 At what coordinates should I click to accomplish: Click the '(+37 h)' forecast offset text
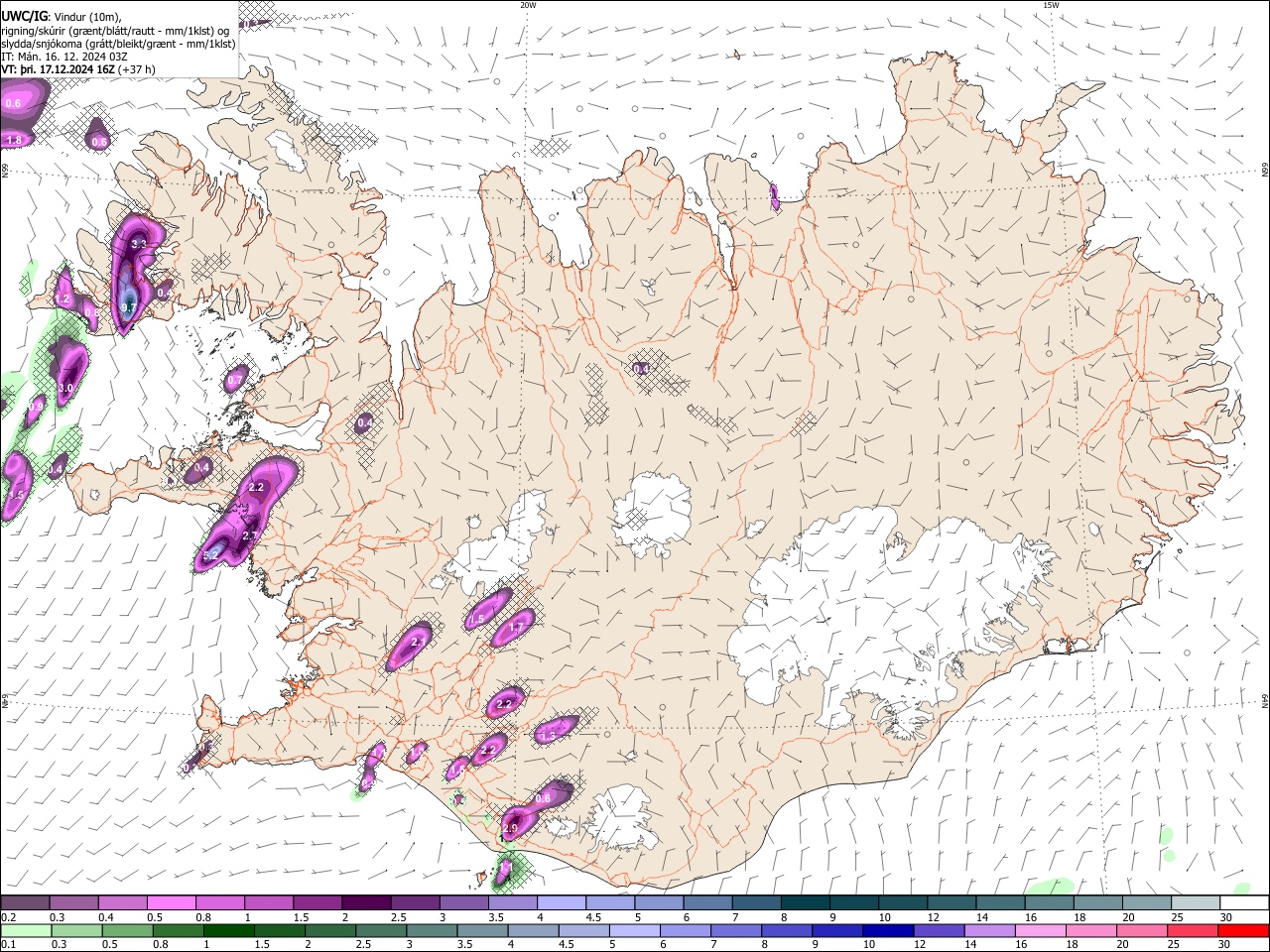(x=137, y=69)
